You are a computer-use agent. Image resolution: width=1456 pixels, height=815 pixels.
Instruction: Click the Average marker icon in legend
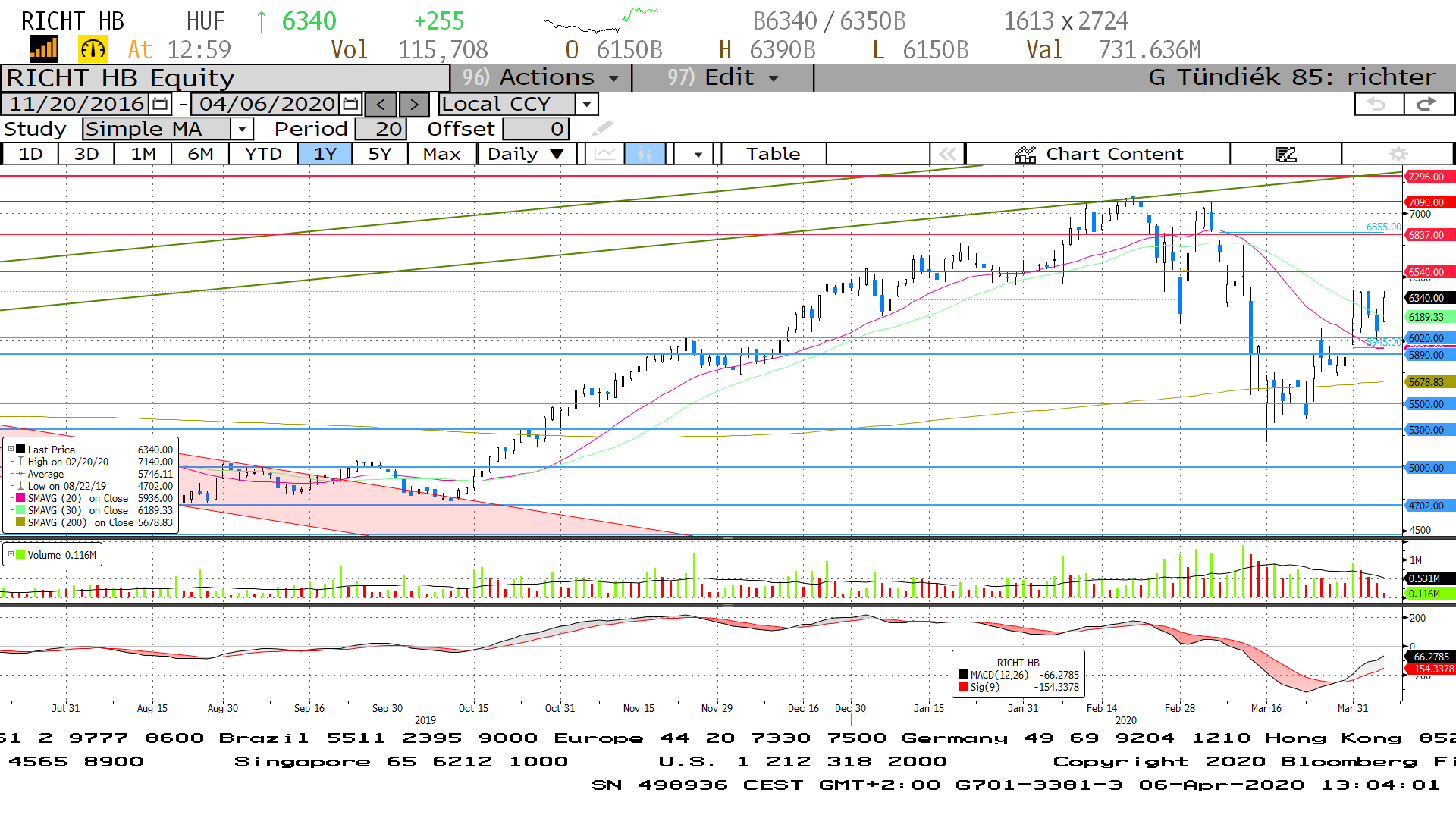(21, 474)
